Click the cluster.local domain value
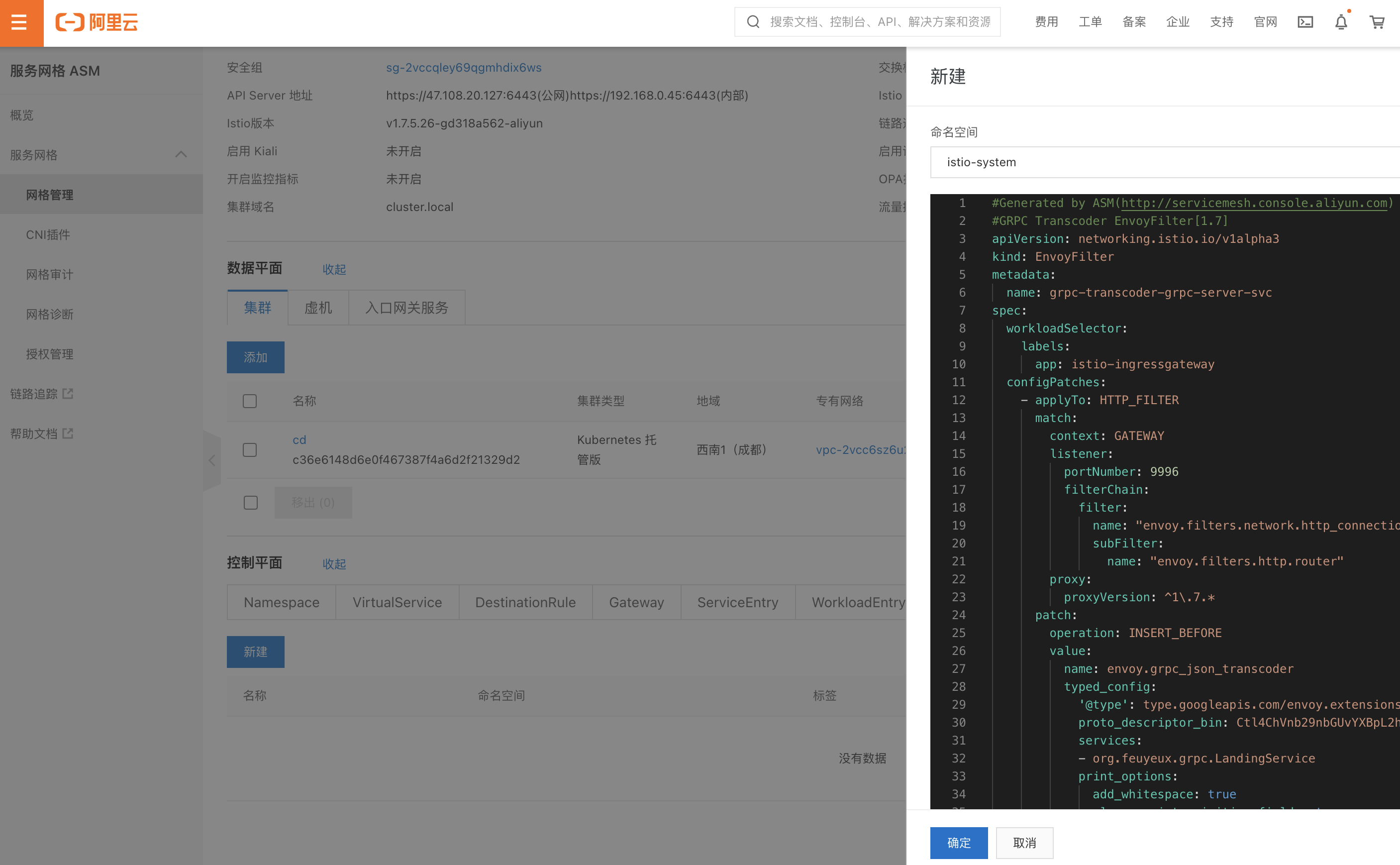 click(x=419, y=207)
